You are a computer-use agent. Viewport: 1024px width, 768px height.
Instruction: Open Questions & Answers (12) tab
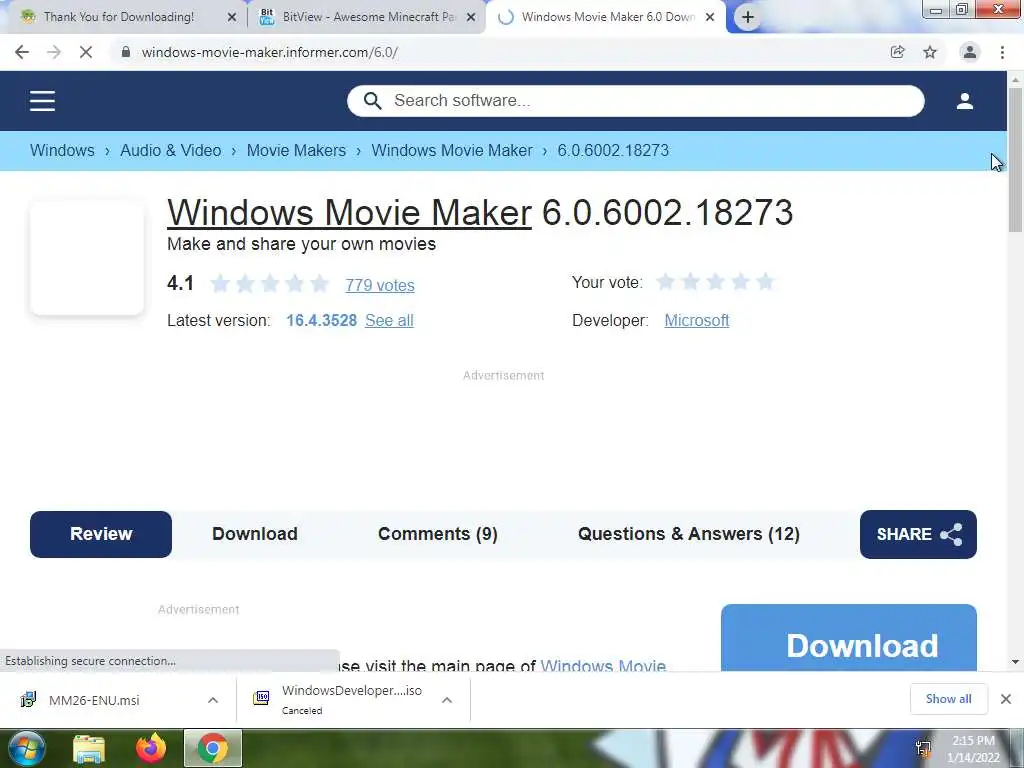pos(689,534)
